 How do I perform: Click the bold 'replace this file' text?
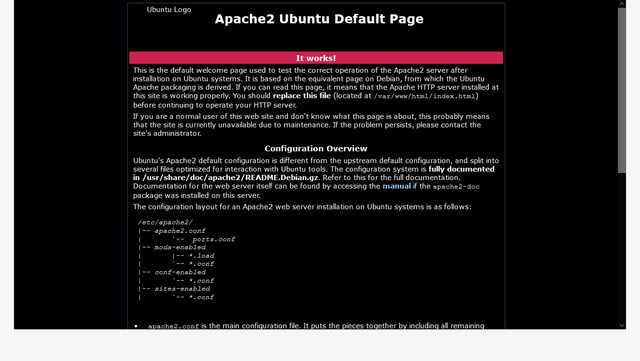302,96
